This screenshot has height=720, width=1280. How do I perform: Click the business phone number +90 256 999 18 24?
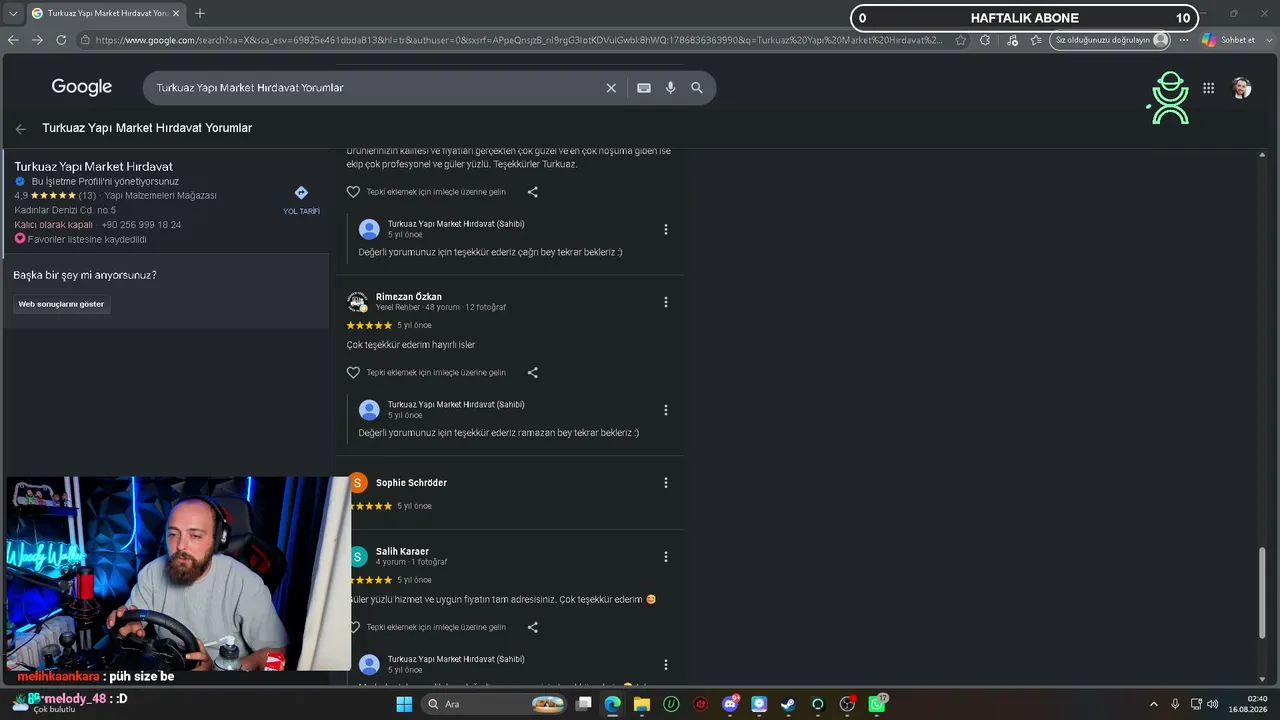141,225
